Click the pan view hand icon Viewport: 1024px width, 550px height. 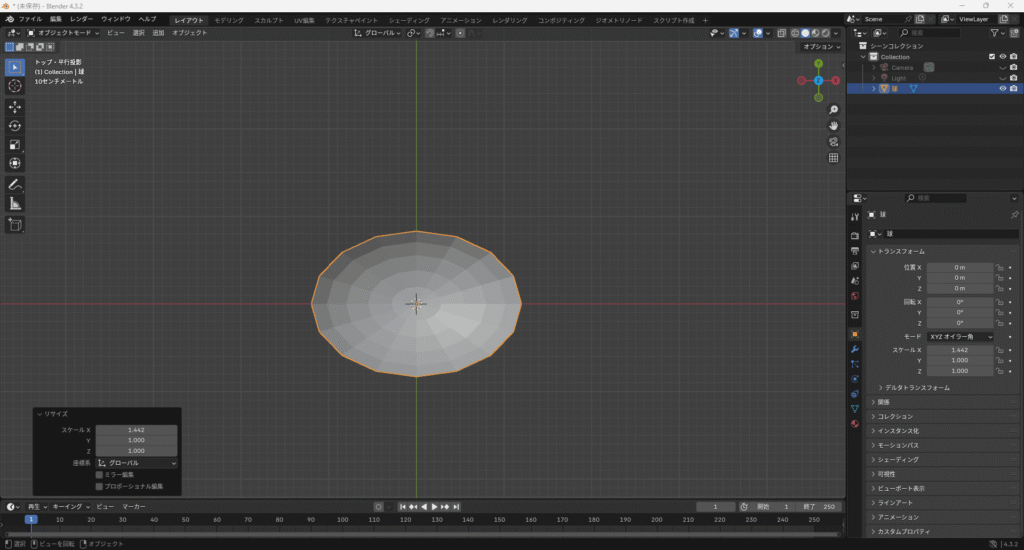pos(833,125)
